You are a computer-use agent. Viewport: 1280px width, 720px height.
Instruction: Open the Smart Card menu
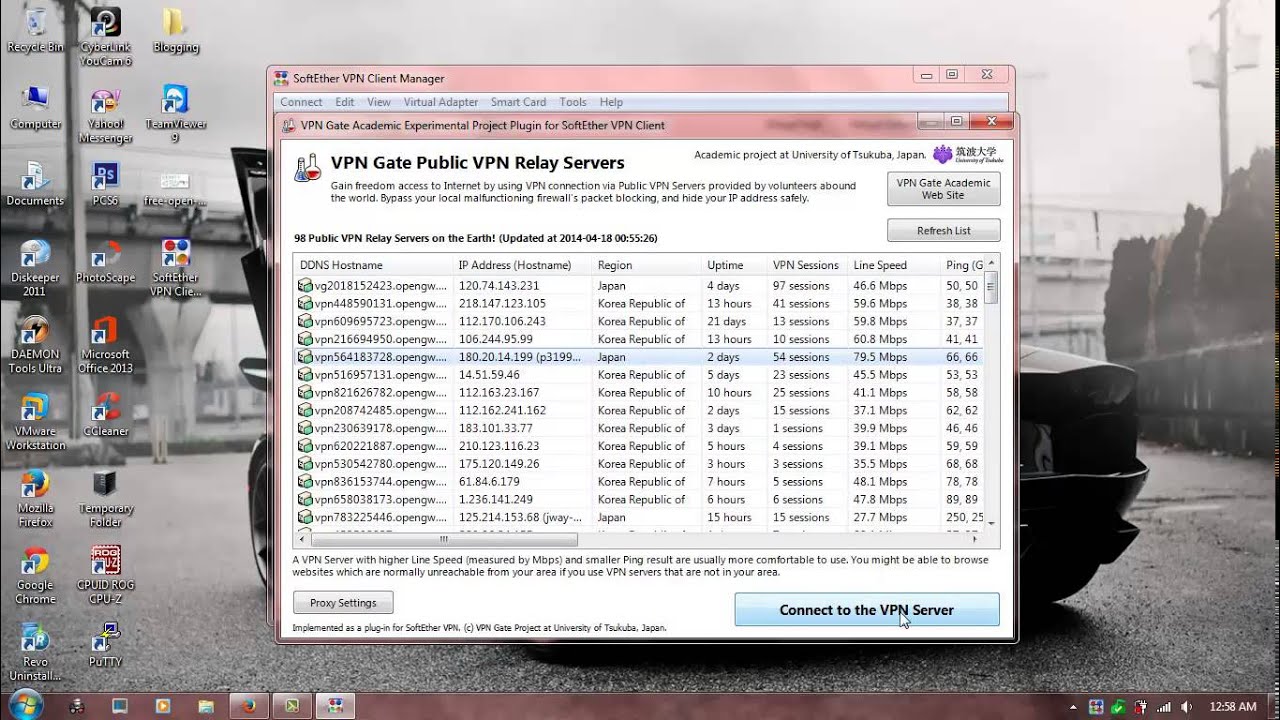[518, 102]
